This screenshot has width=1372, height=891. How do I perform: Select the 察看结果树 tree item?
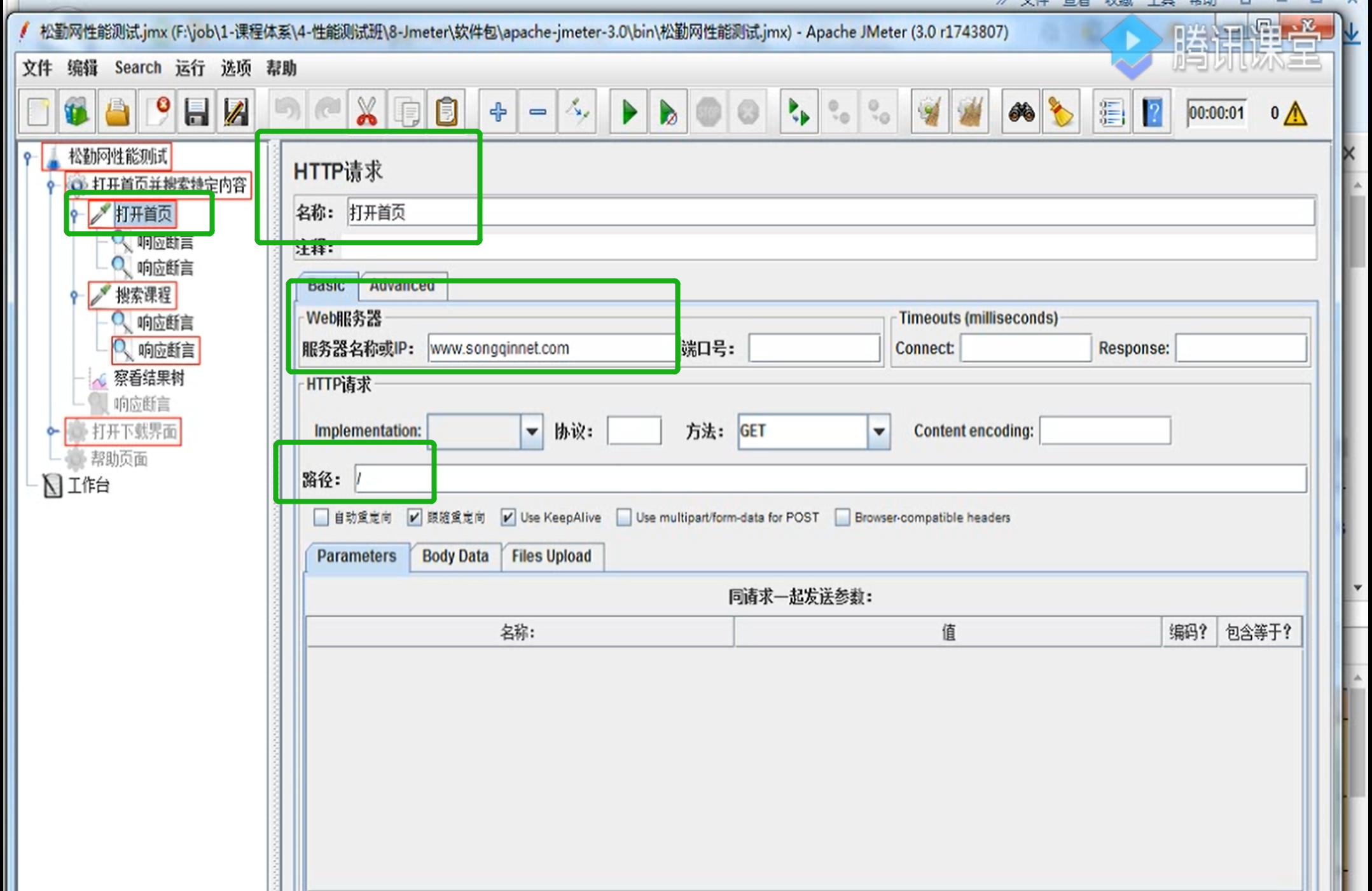click(x=148, y=378)
